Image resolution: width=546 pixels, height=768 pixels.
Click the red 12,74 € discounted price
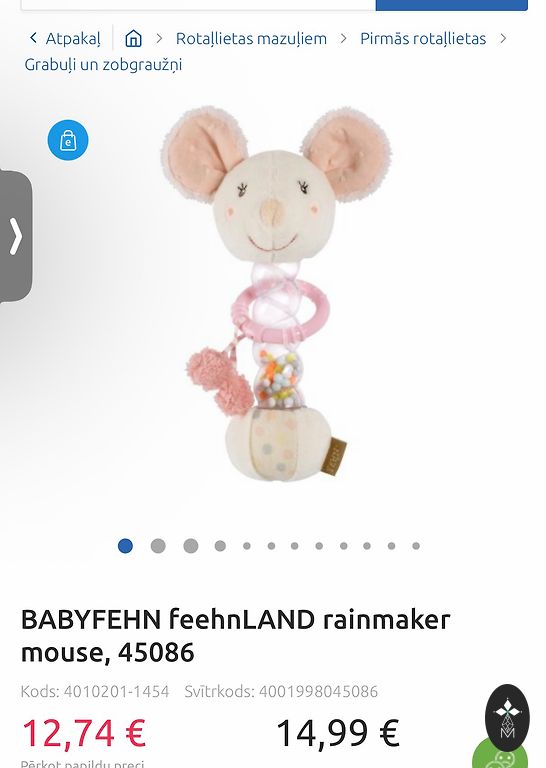[84, 733]
